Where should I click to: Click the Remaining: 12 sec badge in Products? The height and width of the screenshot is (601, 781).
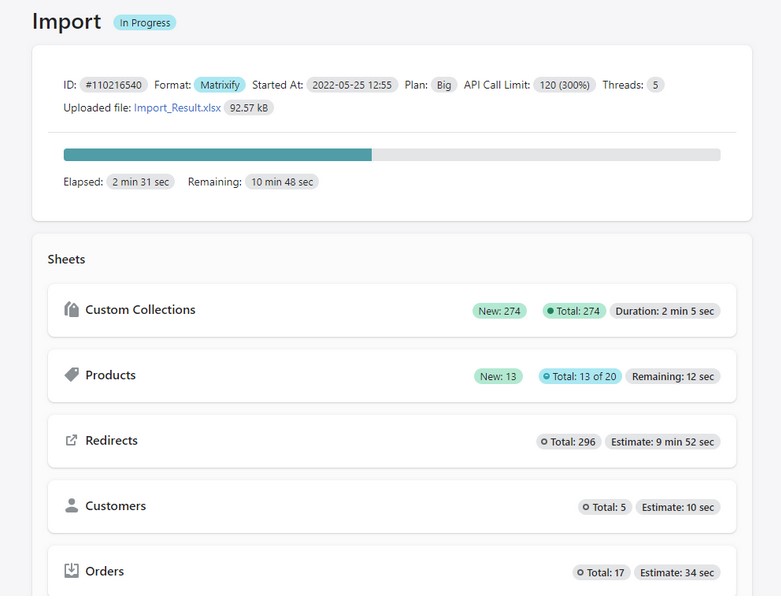pos(673,376)
